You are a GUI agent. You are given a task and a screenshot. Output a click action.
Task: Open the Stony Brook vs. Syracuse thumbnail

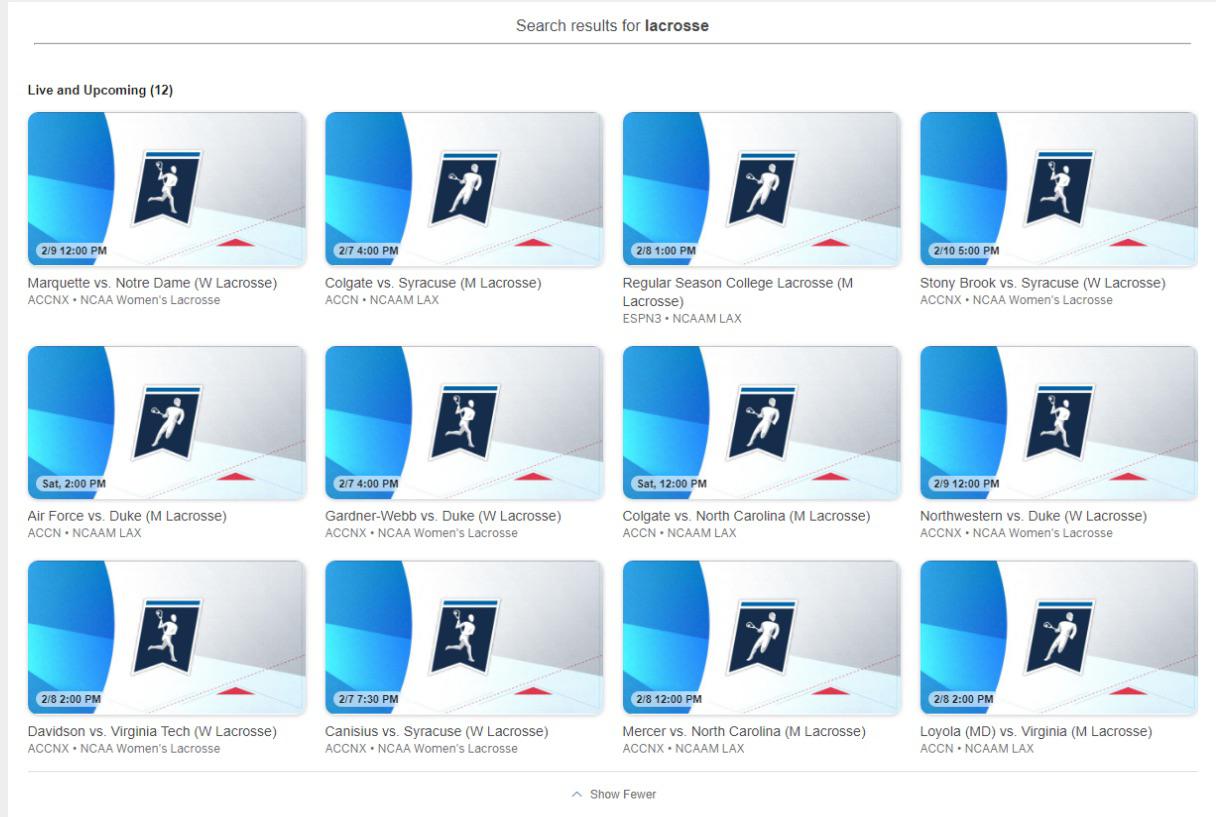tap(1058, 189)
